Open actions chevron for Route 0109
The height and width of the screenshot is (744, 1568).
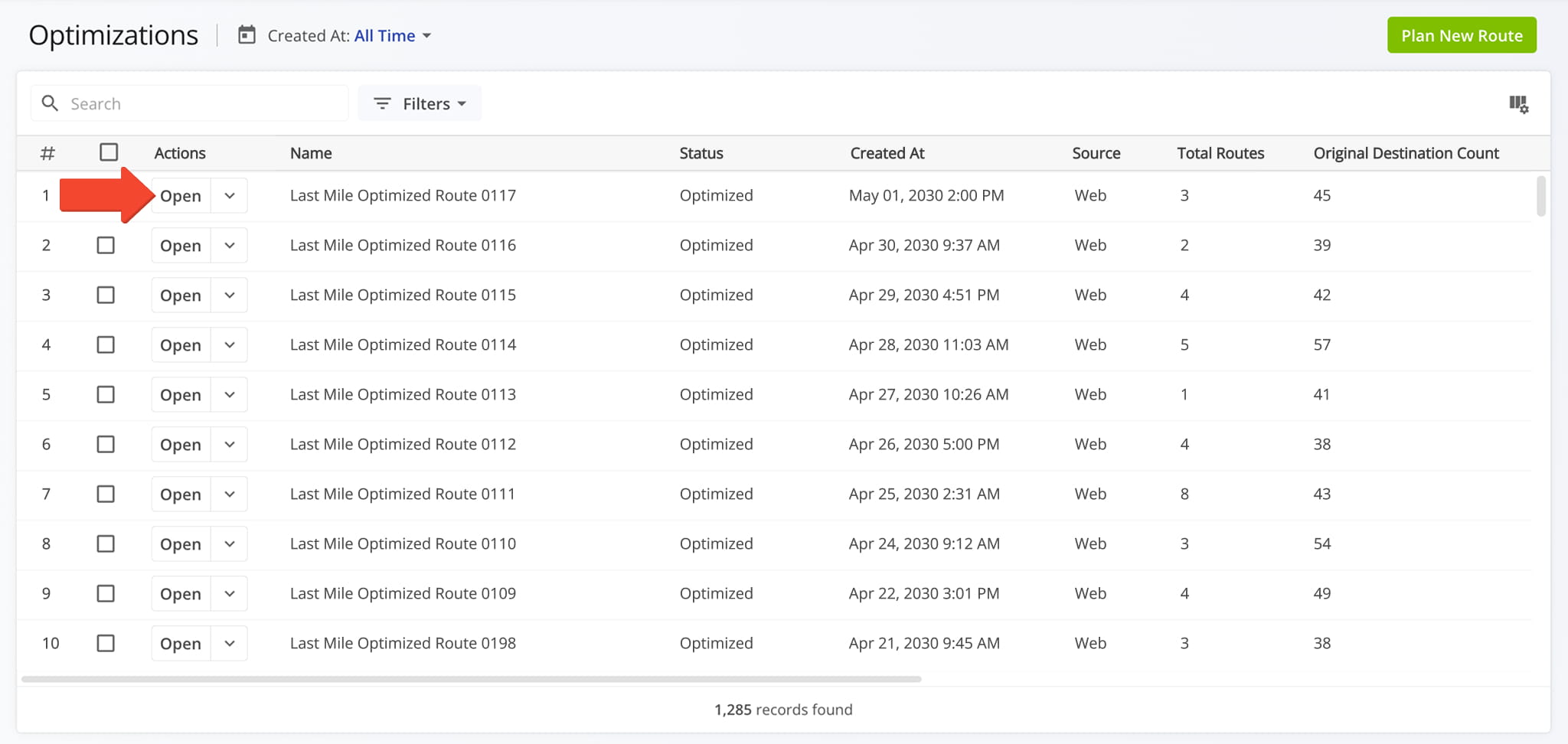[230, 593]
